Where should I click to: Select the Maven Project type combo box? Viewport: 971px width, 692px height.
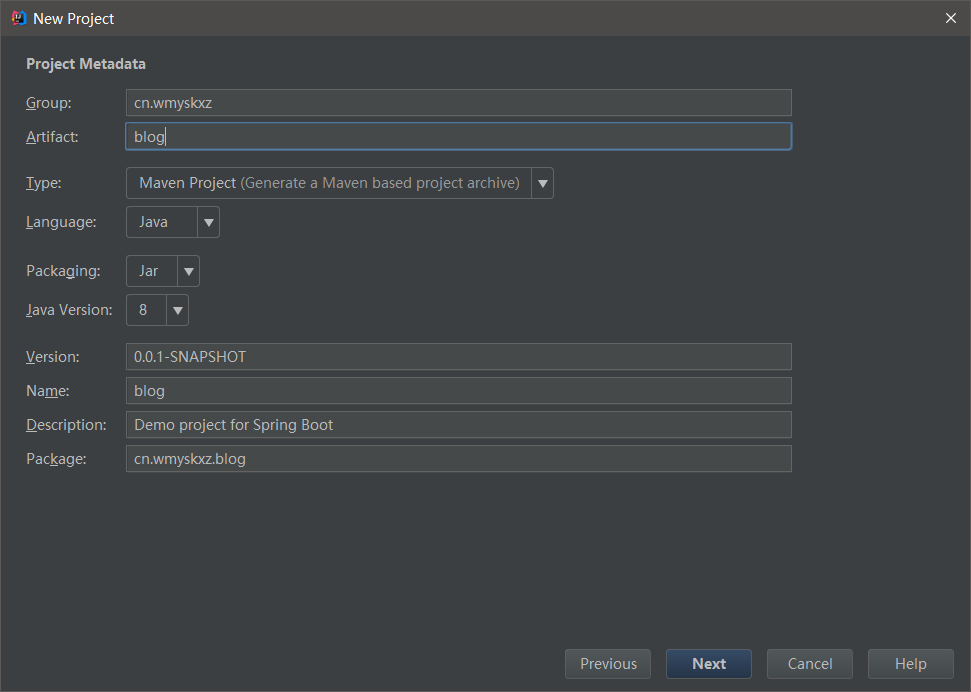pos(329,183)
